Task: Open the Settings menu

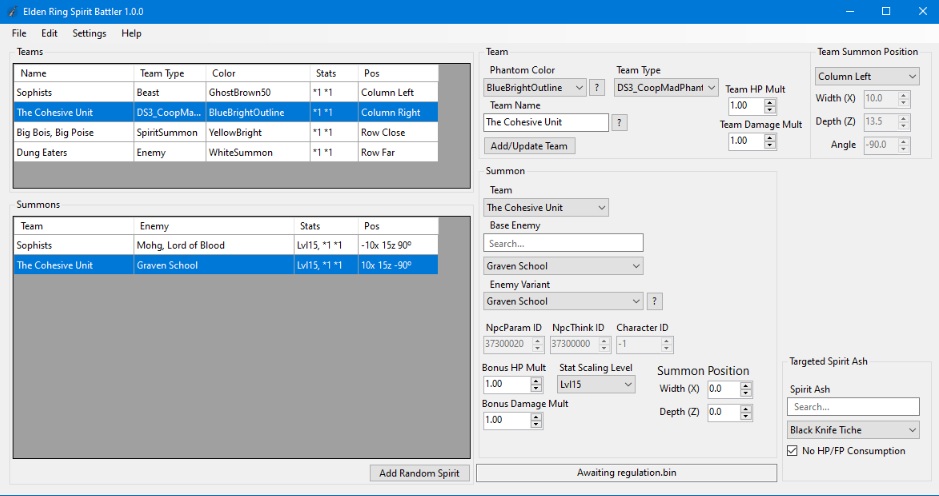Action: point(89,34)
